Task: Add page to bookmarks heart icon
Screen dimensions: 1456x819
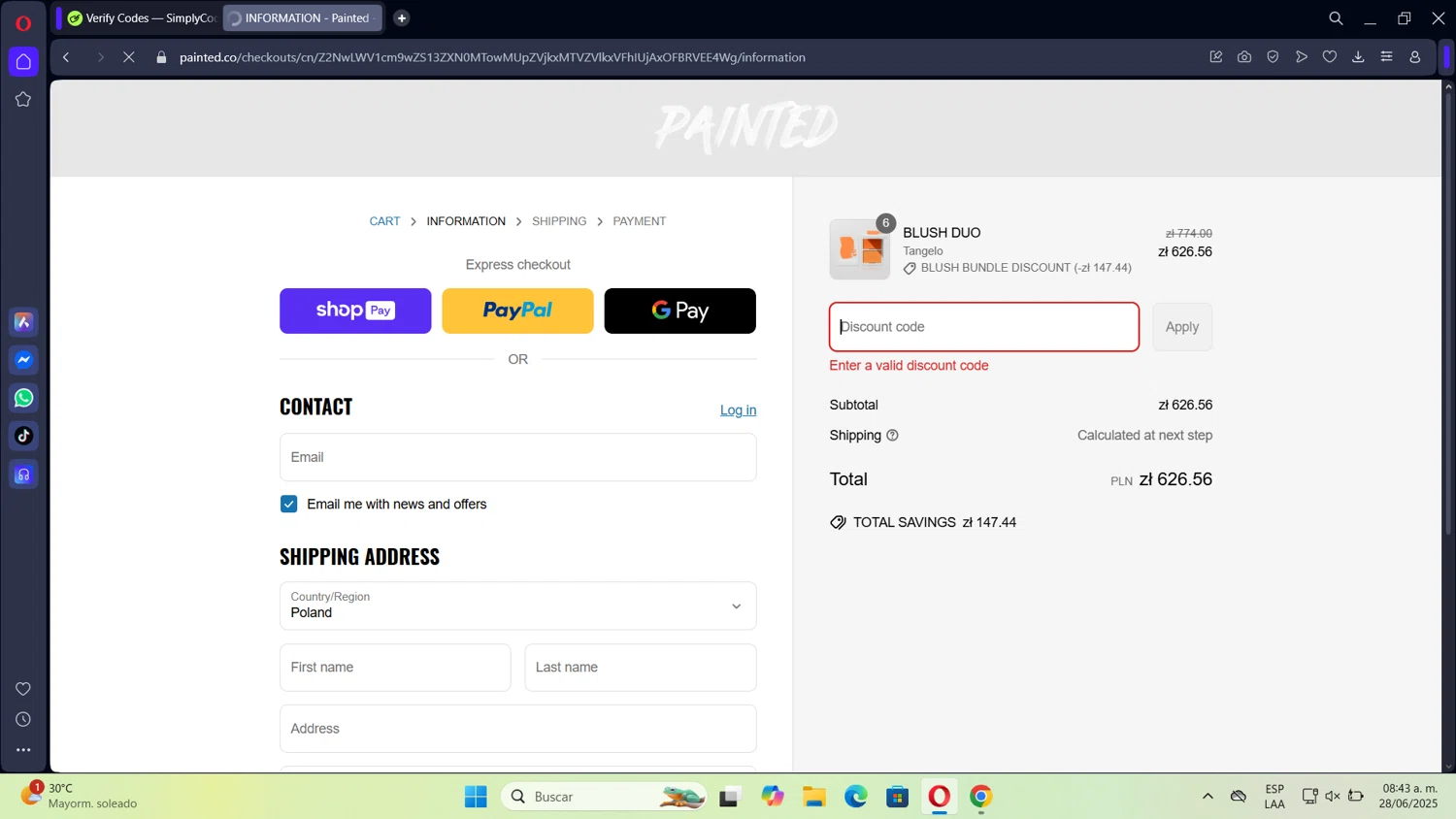Action: [x=1330, y=57]
